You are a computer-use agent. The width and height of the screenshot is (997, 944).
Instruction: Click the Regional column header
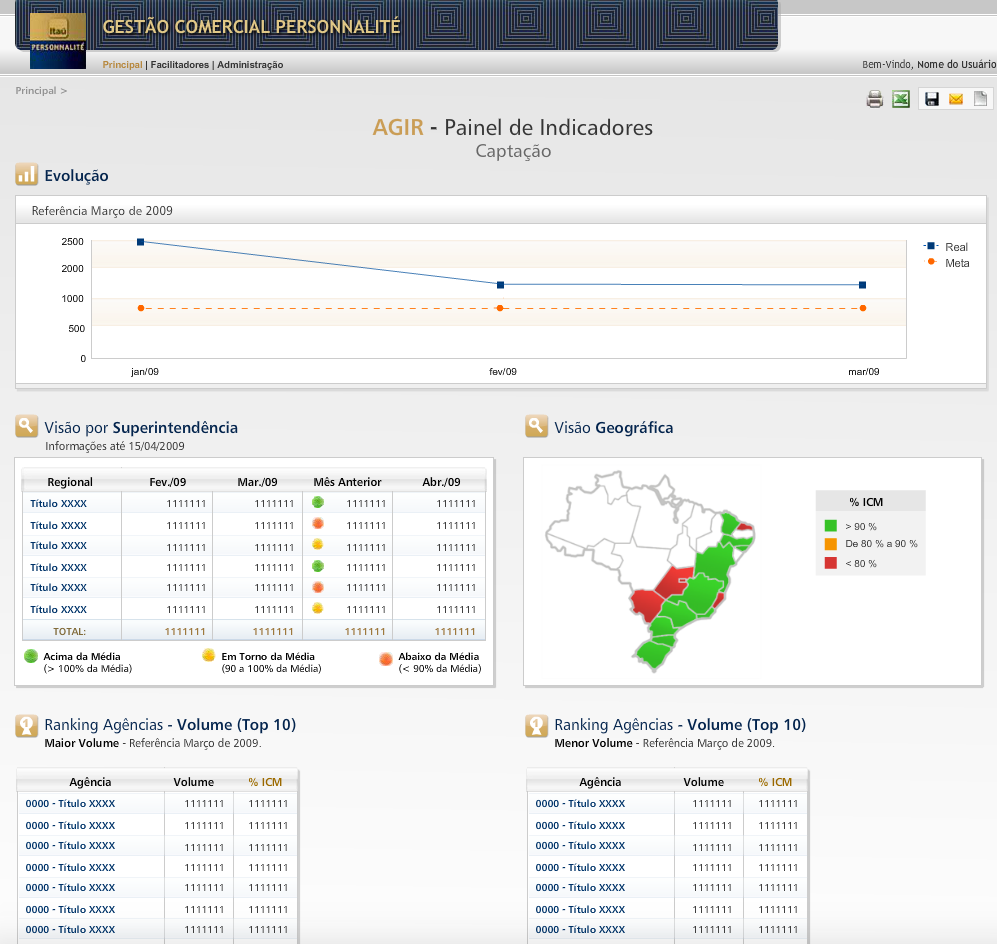point(70,482)
